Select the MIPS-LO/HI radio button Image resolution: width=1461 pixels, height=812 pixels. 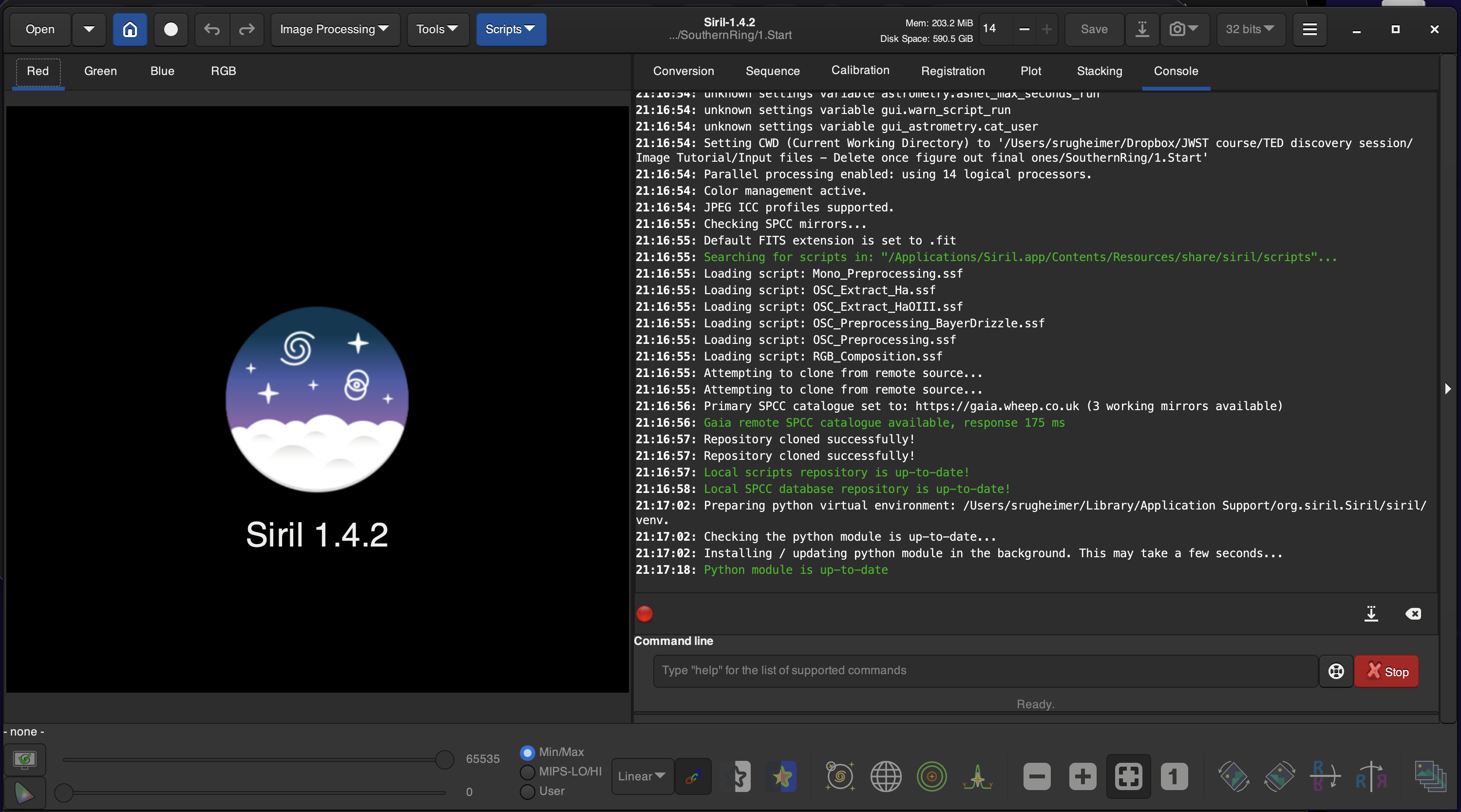pos(528,772)
